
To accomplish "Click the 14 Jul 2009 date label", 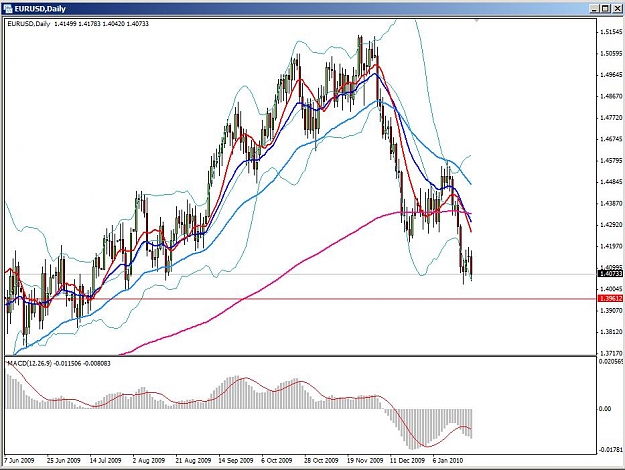I will (105, 460).
